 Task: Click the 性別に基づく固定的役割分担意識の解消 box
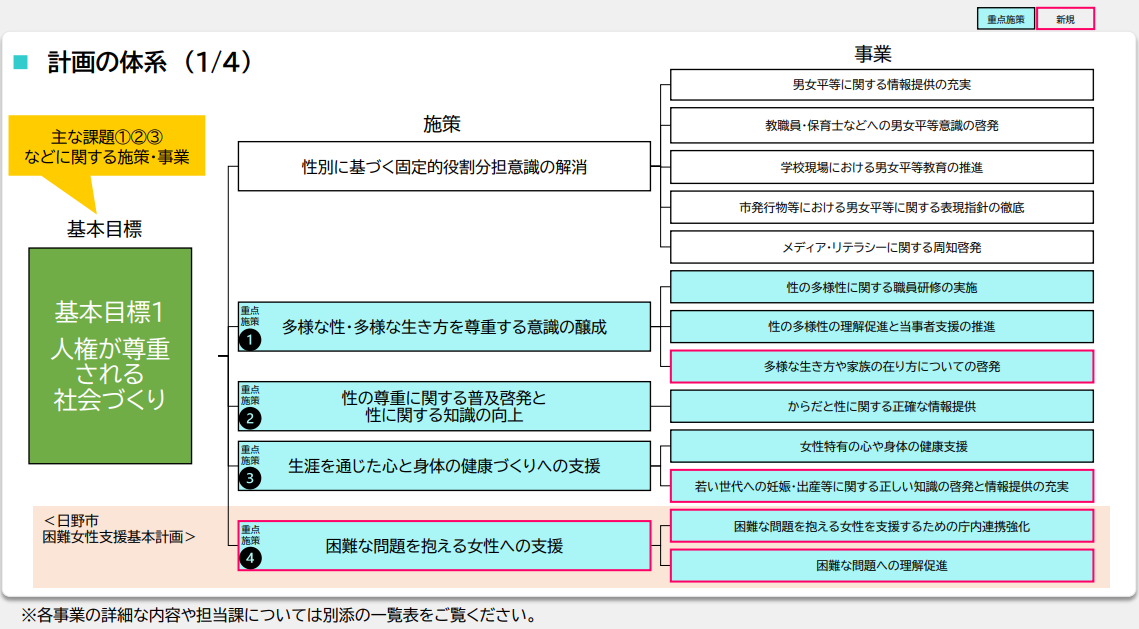click(x=444, y=167)
